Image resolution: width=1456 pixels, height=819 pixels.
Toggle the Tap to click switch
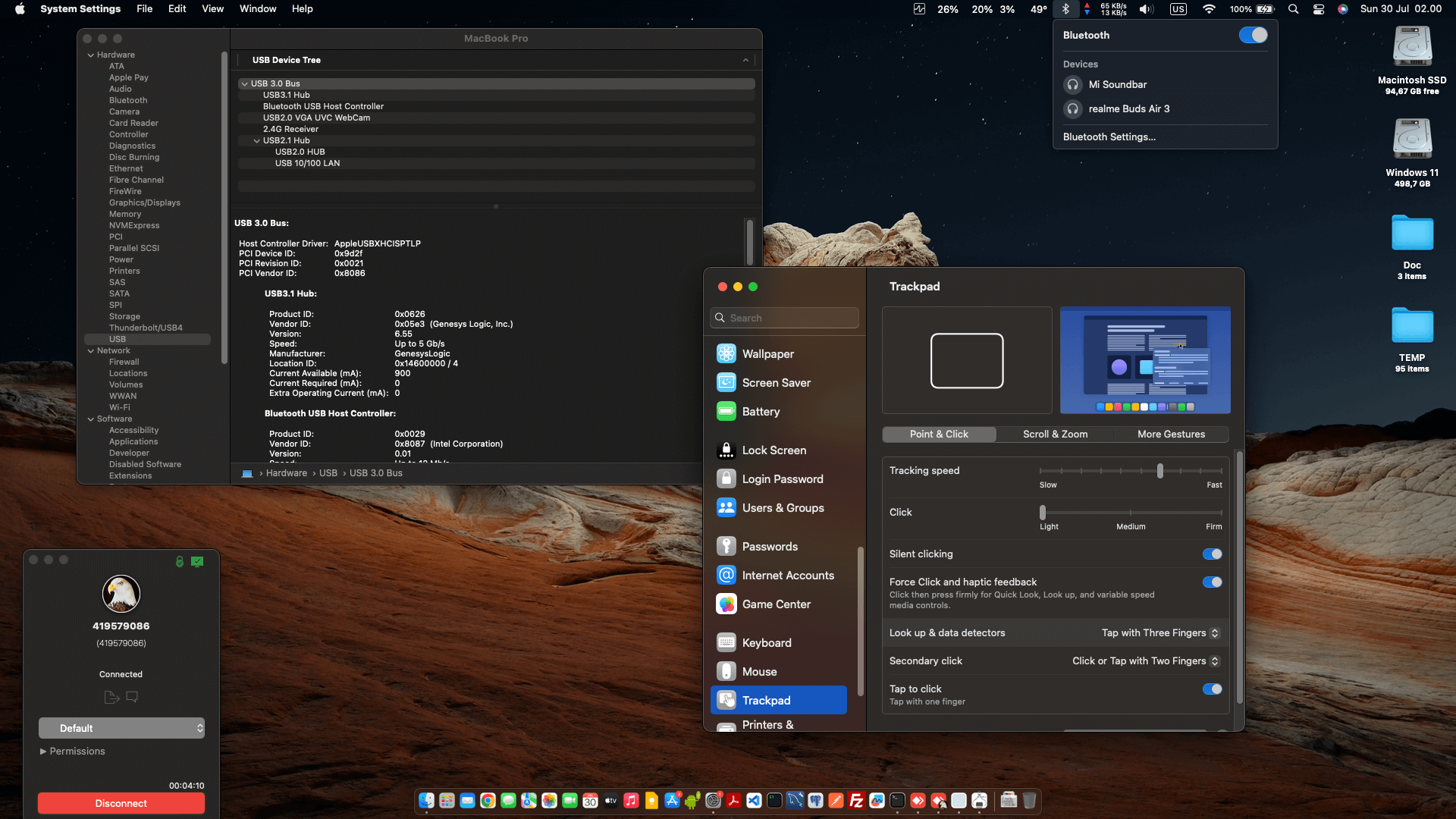coord(1212,689)
